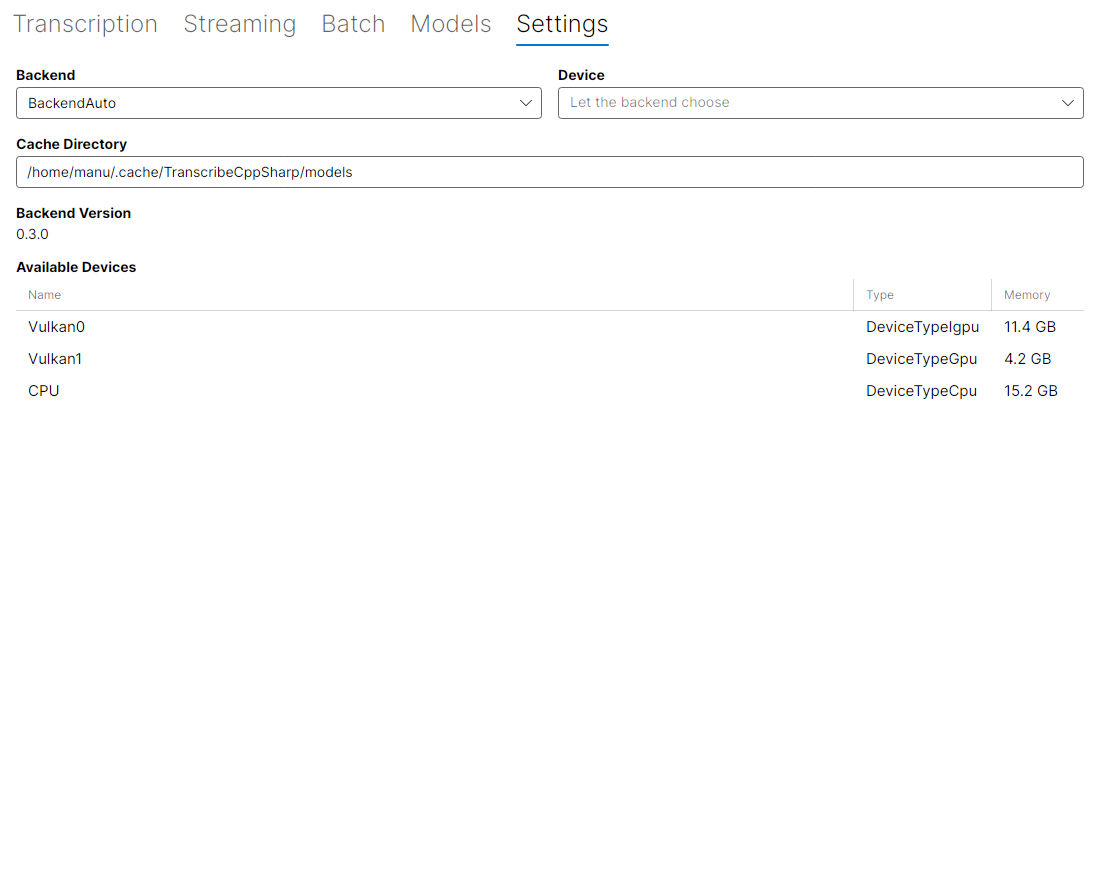The height and width of the screenshot is (880, 1100).
Task: Open the Streaming tab
Action: pos(240,24)
